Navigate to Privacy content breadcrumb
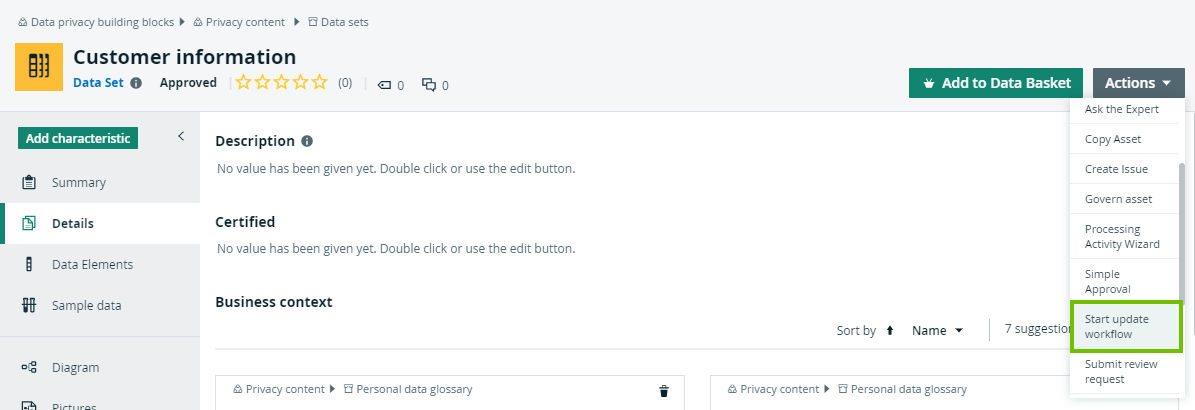 point(245,22)
